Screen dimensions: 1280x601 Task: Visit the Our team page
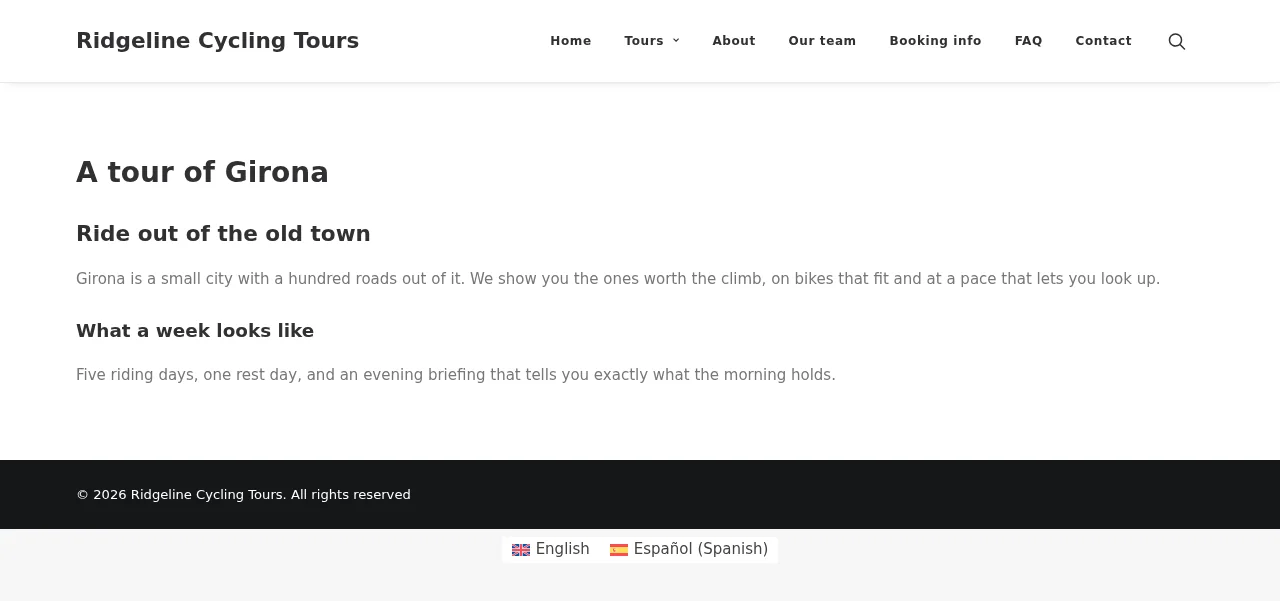click(x=822, y=41)
